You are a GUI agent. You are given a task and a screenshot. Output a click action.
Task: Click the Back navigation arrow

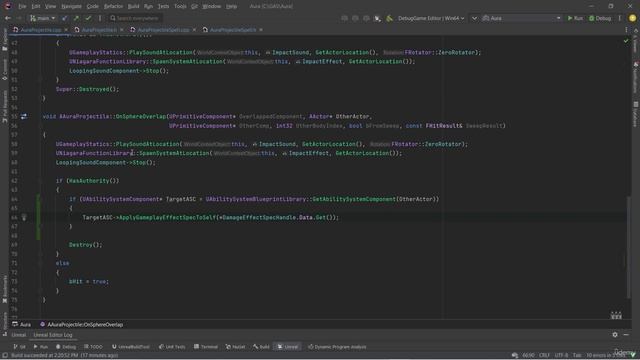coord(8,18)
